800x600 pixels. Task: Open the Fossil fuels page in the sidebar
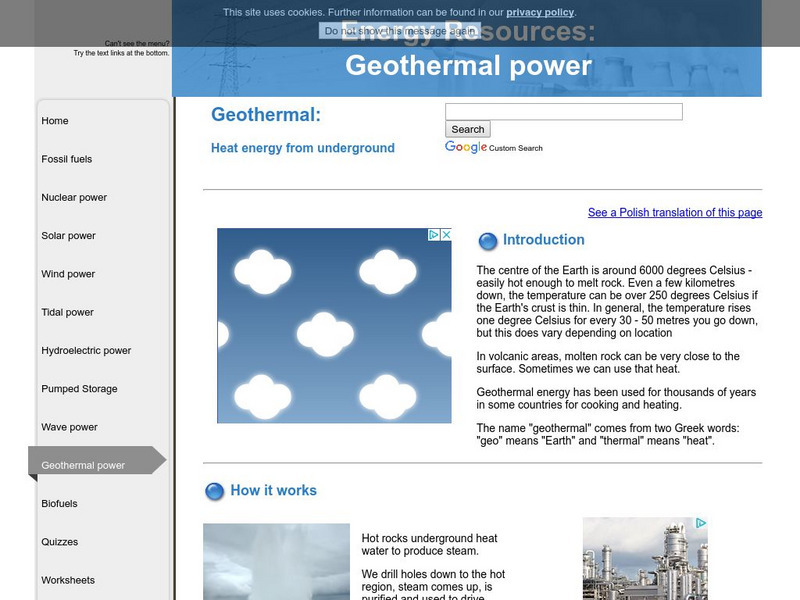67,159
